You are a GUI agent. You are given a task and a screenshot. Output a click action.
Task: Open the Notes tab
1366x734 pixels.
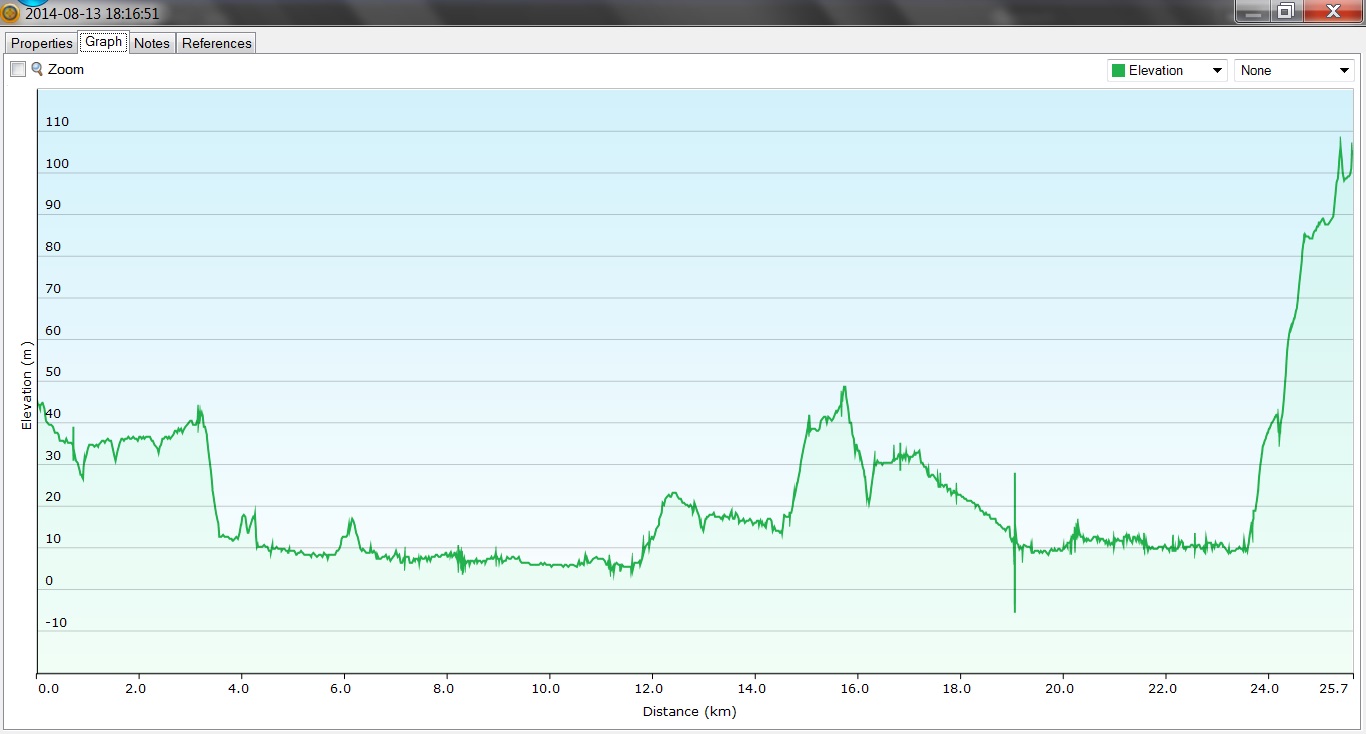[x=152, y=43]
